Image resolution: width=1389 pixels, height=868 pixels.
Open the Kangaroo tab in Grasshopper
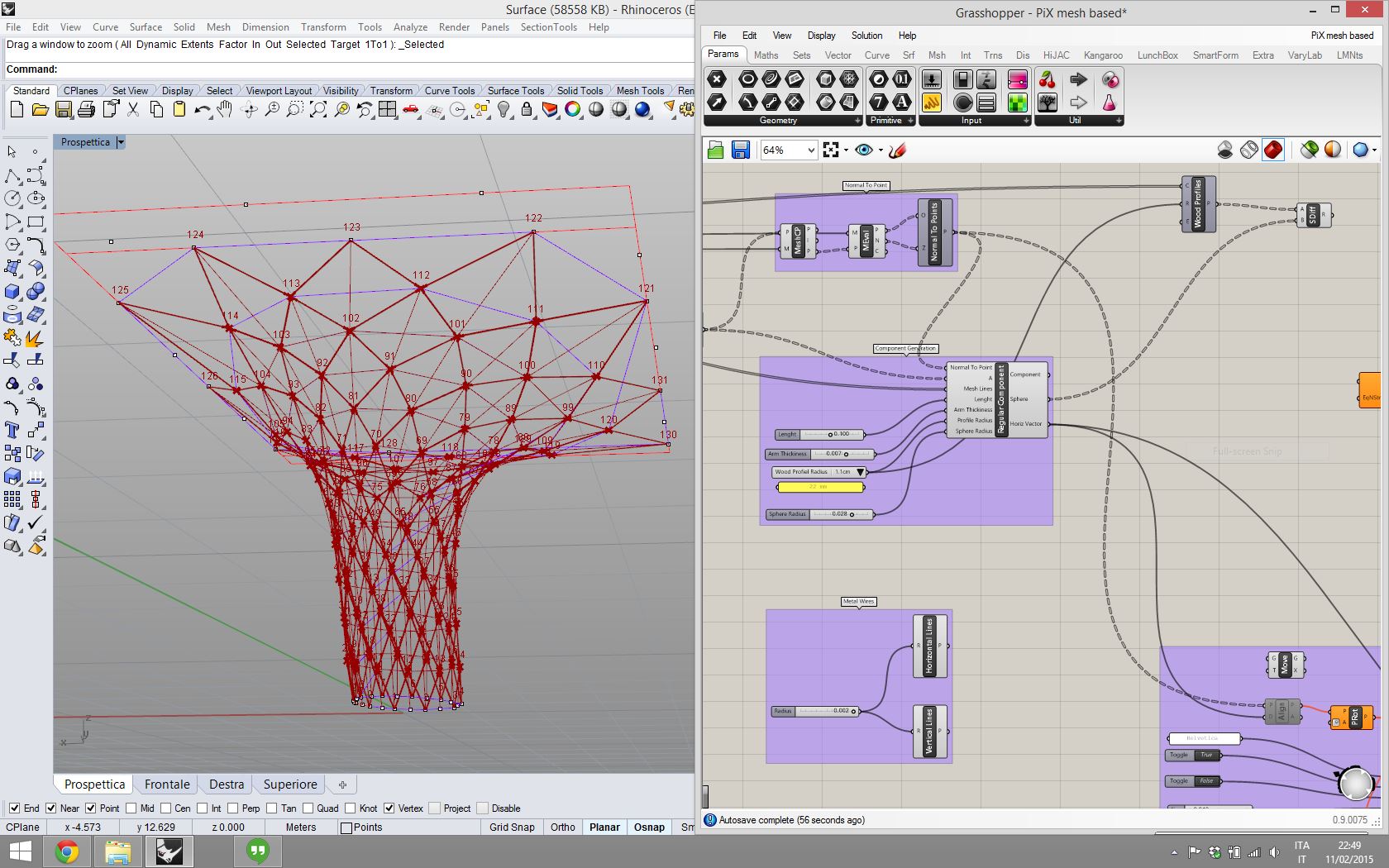[1103, 55]
